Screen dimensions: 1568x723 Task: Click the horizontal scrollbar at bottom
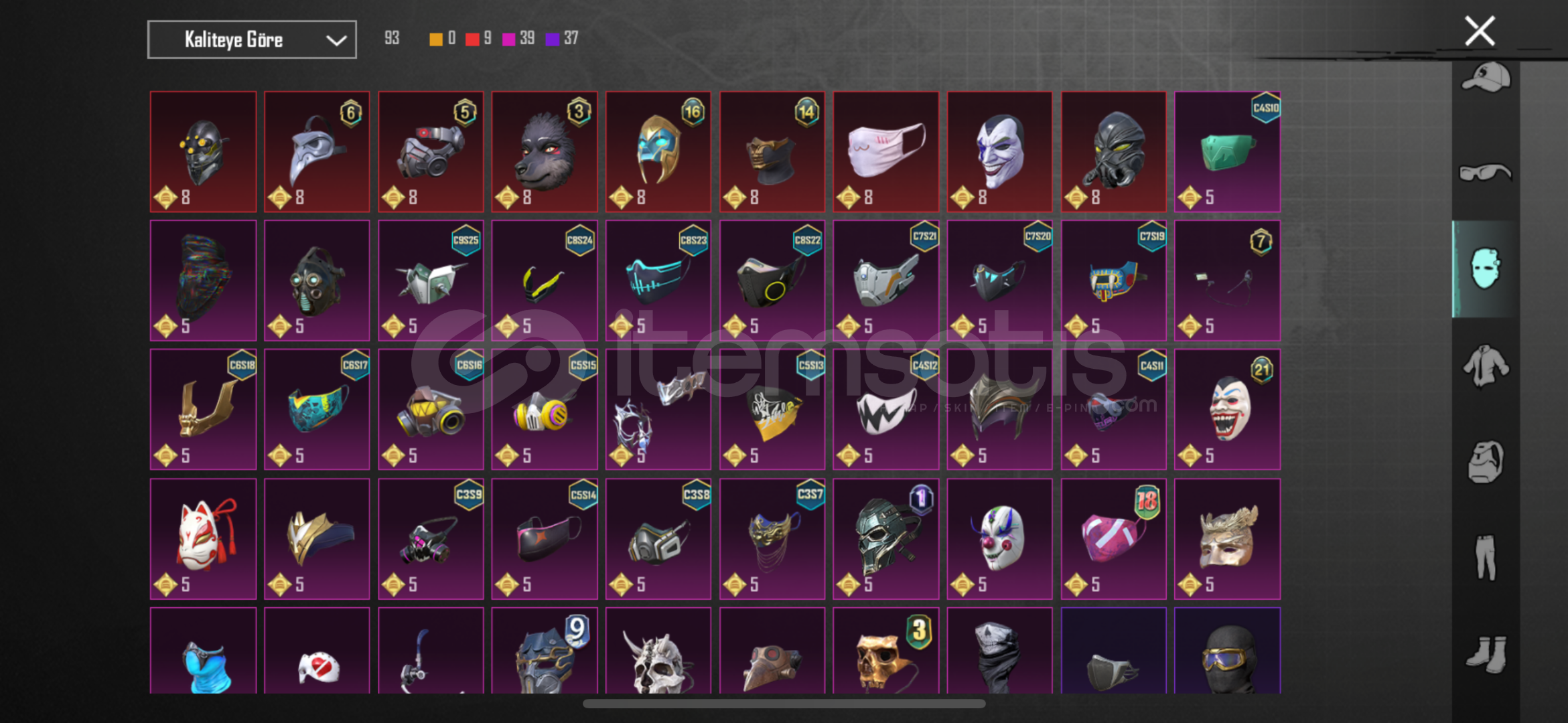[784, 704]
